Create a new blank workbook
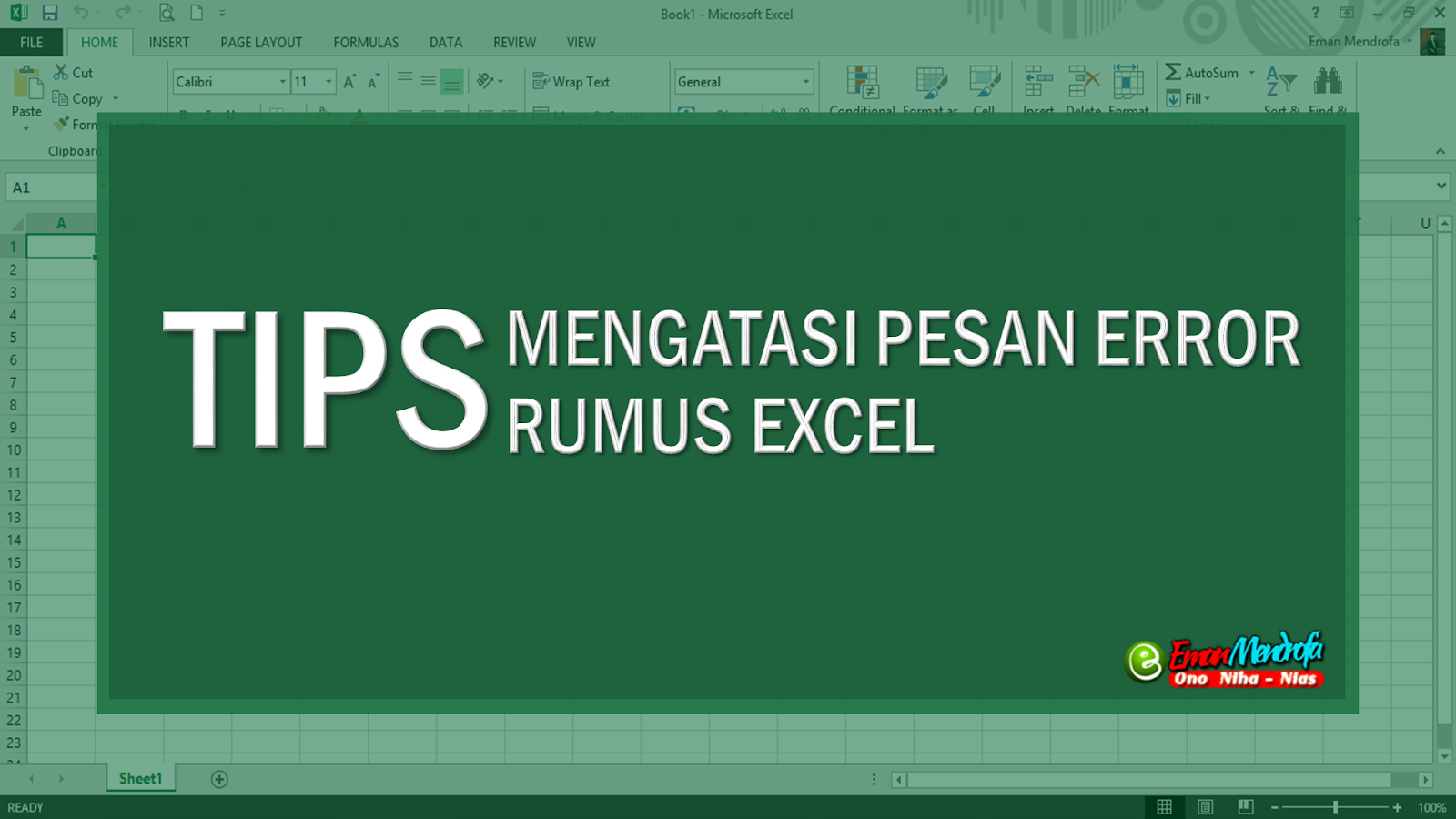 196,13
